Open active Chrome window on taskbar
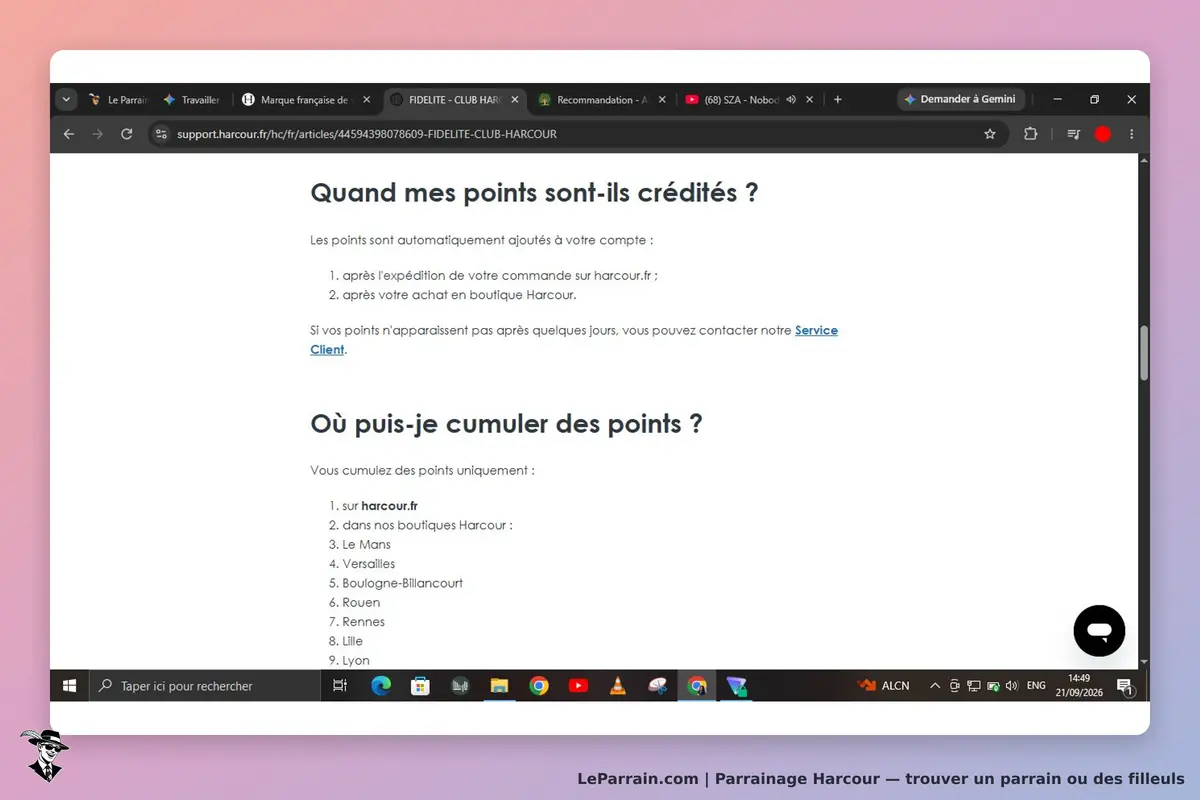Image resolution: width=1200 pixels, height=800 pixels. (x=697, y=686)
